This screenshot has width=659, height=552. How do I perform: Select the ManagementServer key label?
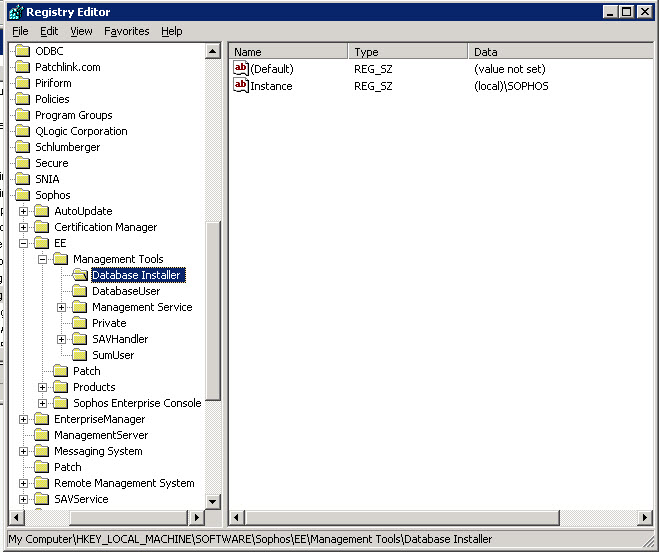101,435
